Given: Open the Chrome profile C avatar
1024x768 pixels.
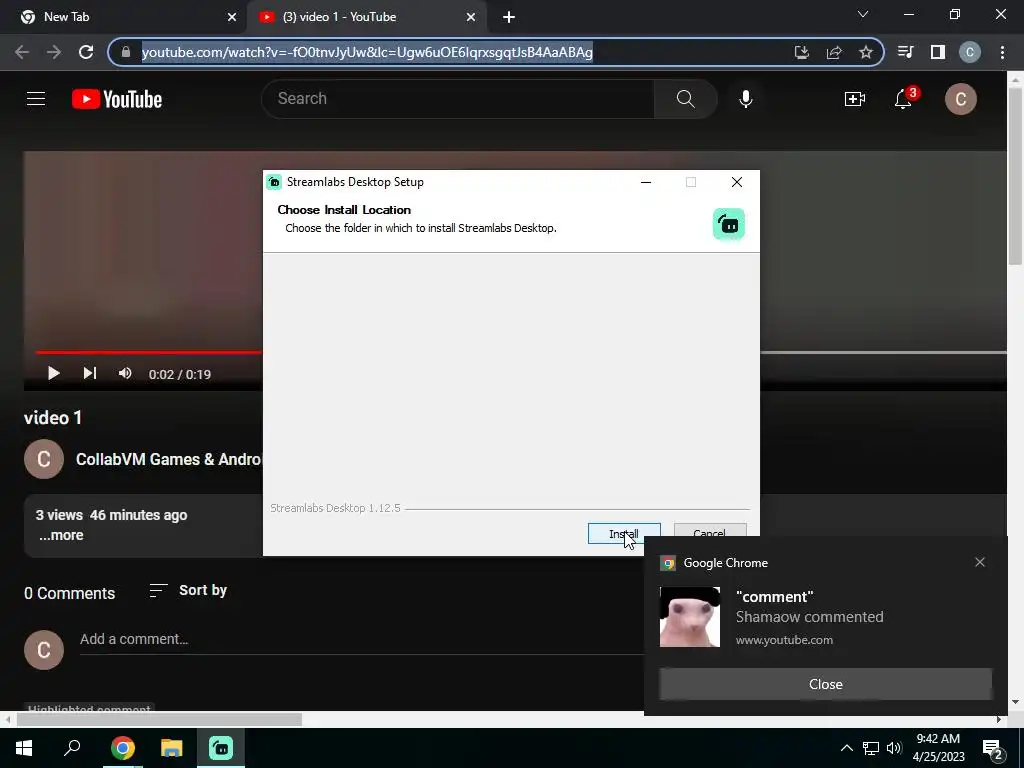Looking at the screenshot, I should click(x=970, y=52).
